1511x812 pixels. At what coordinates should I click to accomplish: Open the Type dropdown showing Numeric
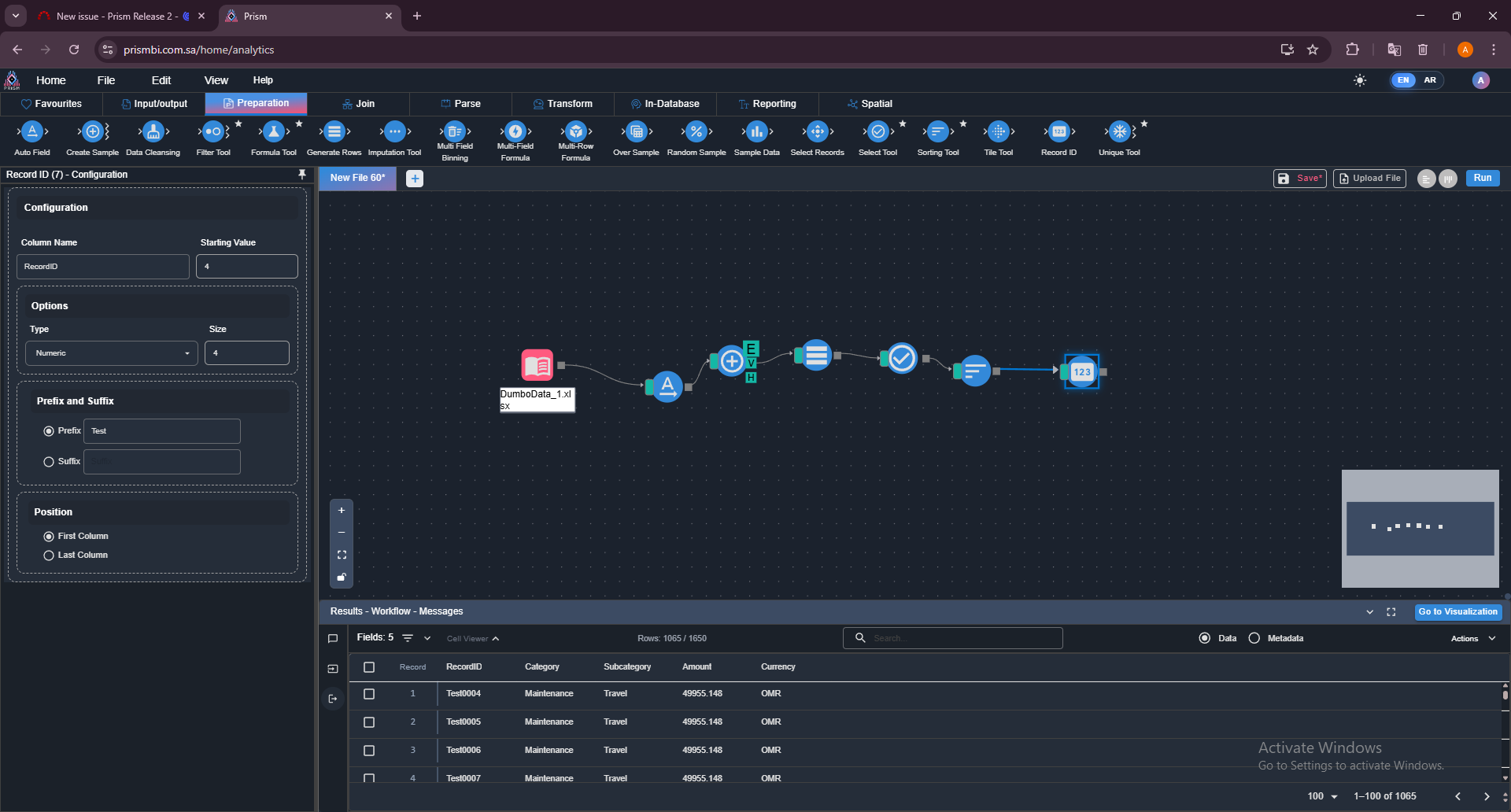tap(111, 353)
